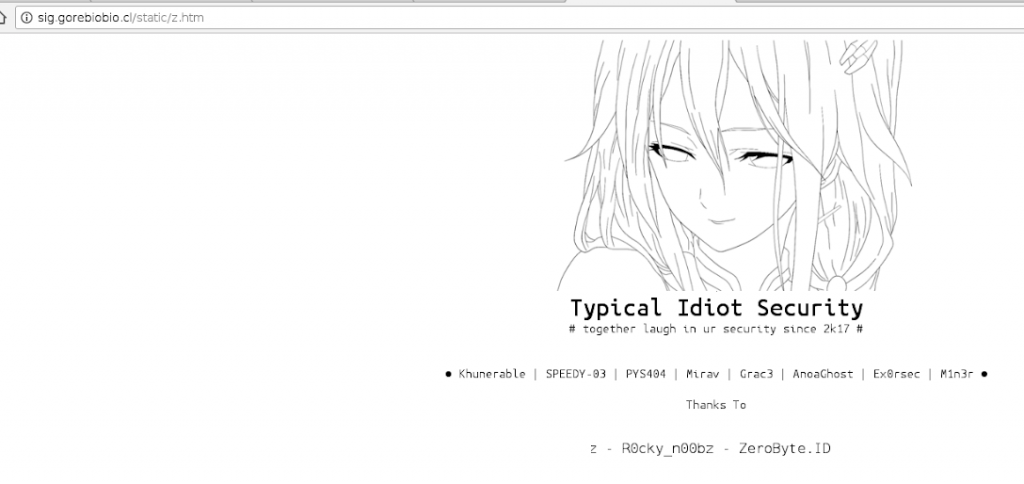
Task: Click the hair ornament at image bottom
Action: click(837, 283)
